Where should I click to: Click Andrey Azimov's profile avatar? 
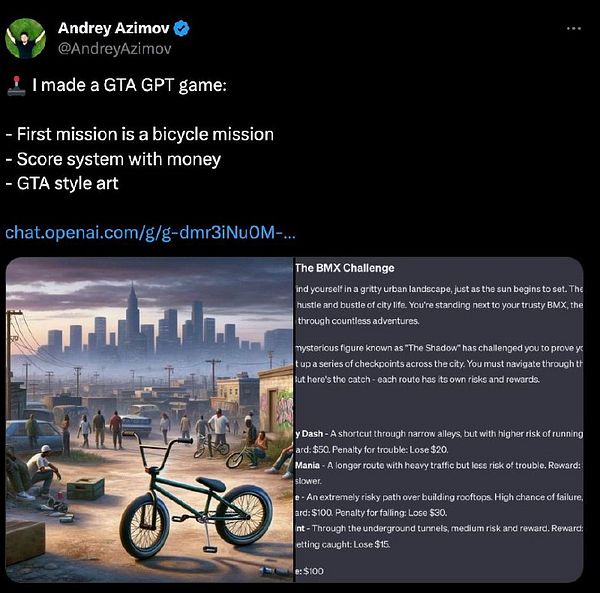tap(25, 38)
